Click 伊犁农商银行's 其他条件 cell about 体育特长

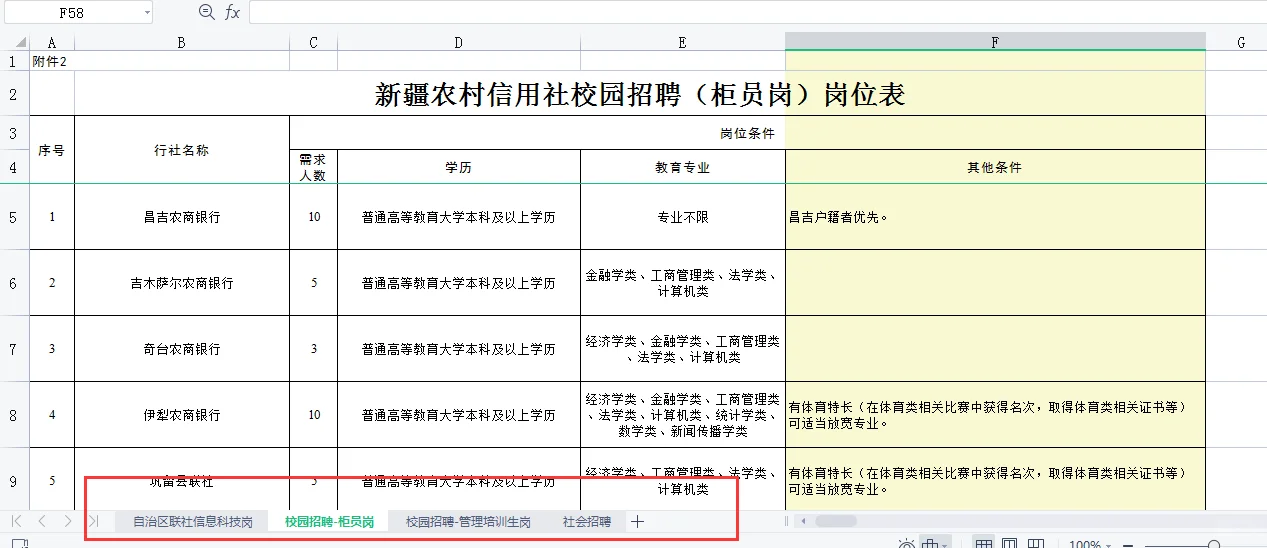tap(995, 415)
